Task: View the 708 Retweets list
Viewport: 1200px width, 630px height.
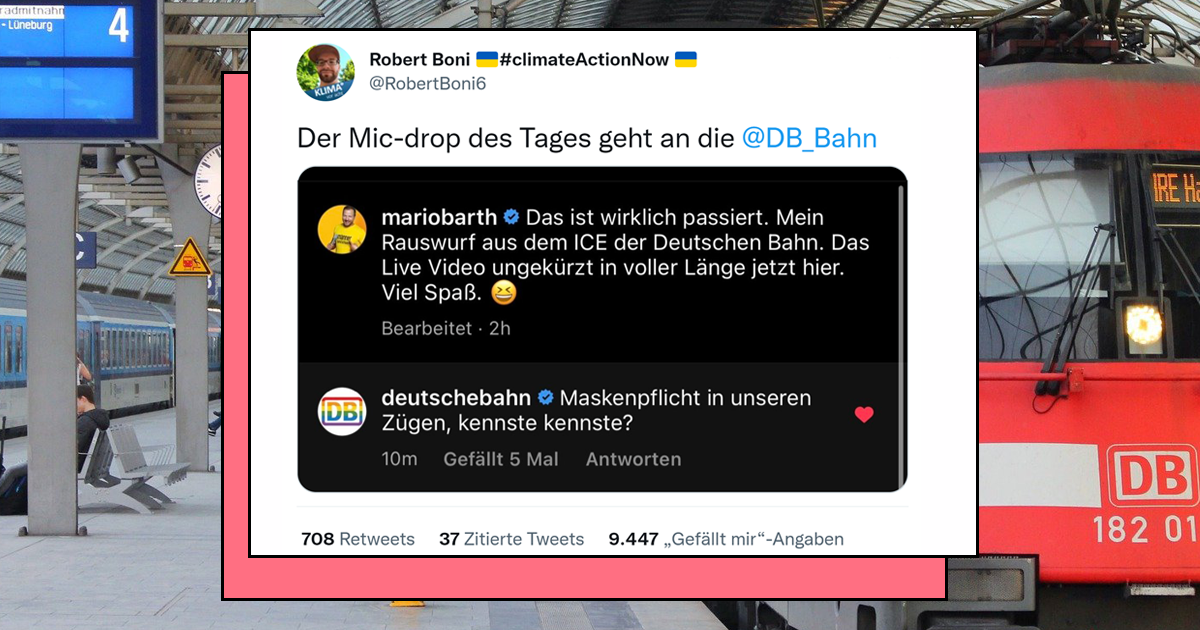Action: point(357,539)
